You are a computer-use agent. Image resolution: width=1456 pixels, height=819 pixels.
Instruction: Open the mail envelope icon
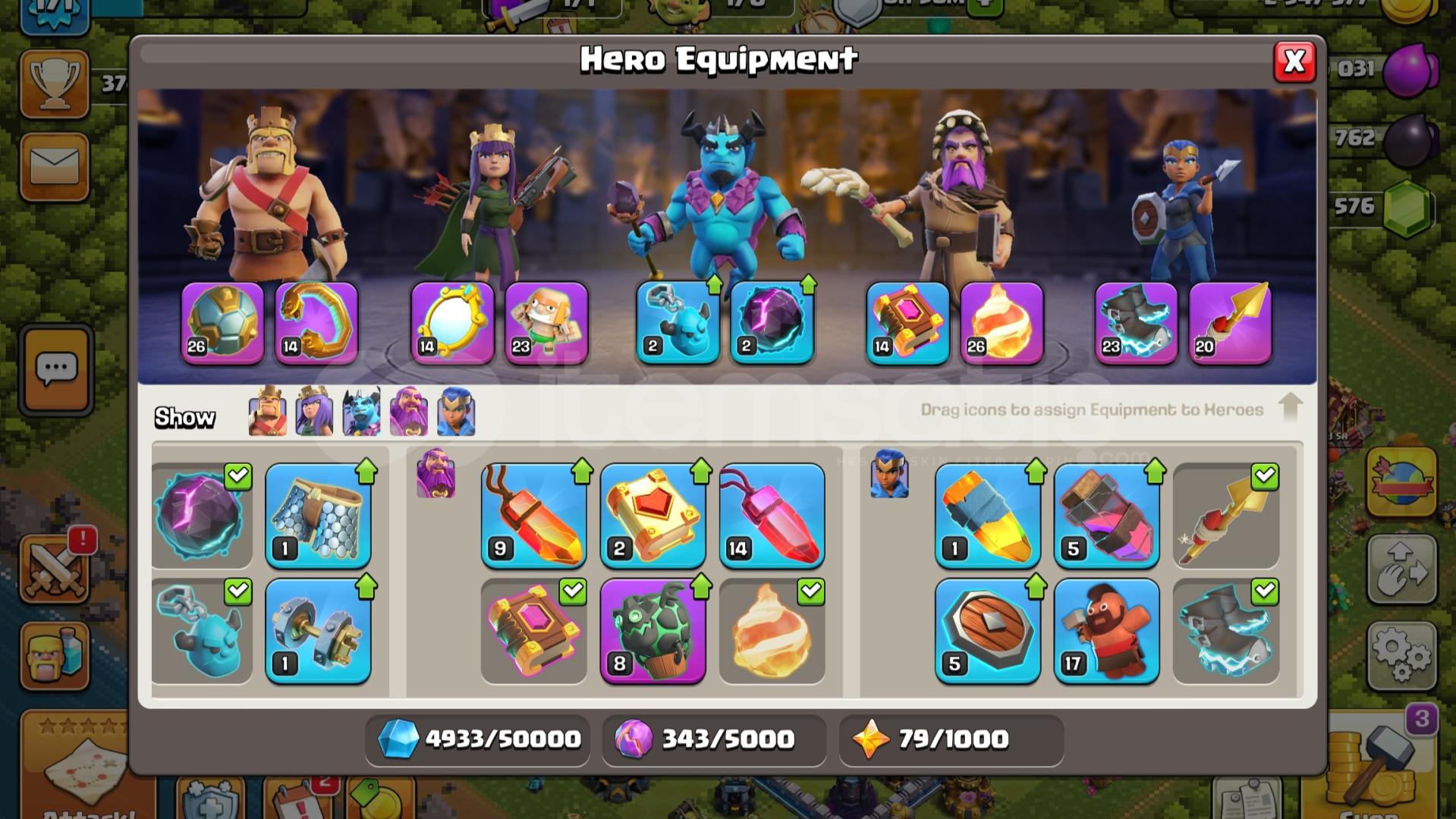pyautogui.click(x=55, y=166)
